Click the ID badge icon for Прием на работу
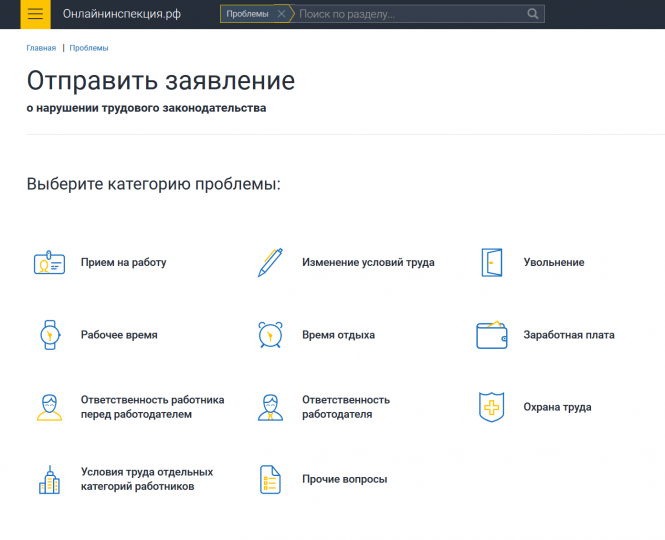 tap(49, 263)
